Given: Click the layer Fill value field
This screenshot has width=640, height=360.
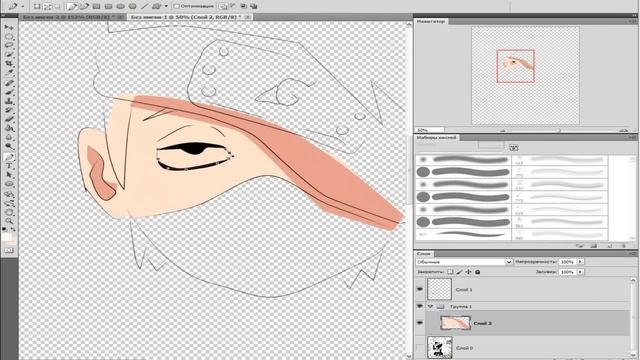Looking at the screenshot, I should point(567,272).
